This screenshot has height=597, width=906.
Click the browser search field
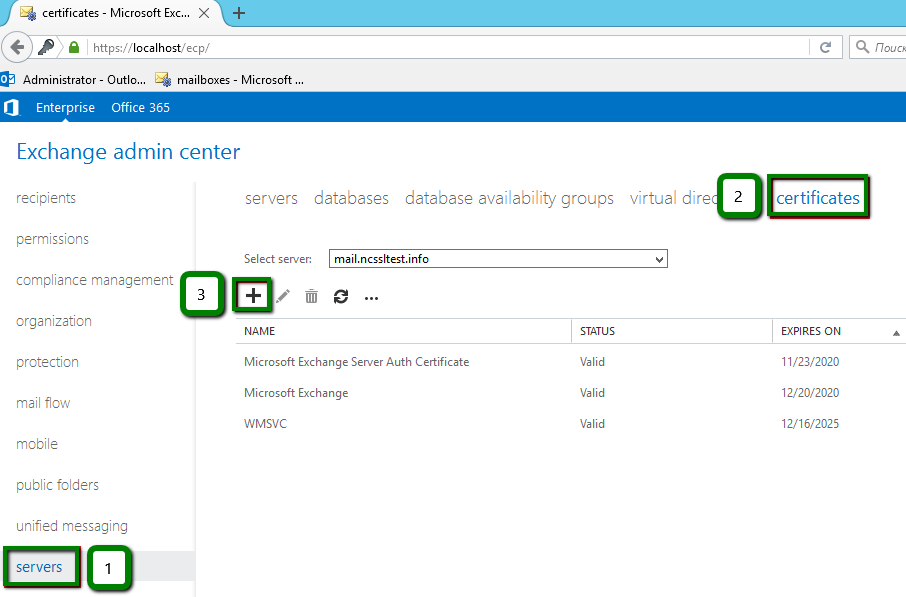[x=878, y=47]
